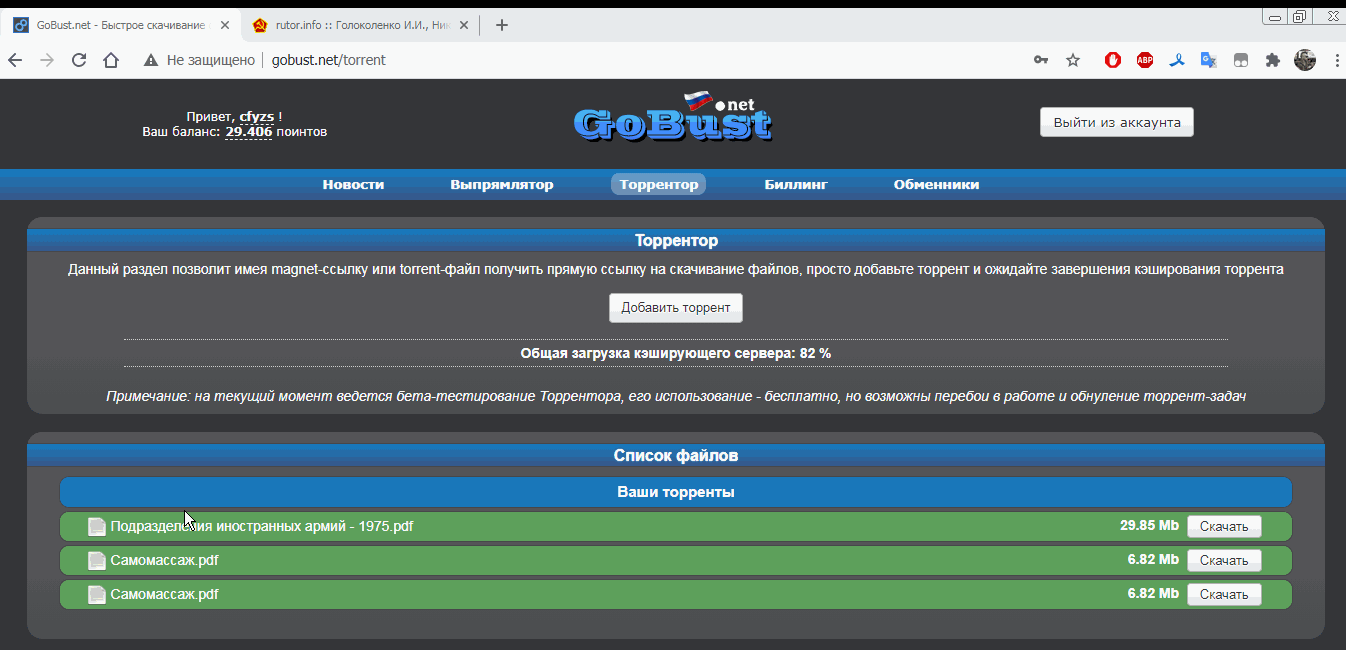Open the ABP Adblock Plus extension icon
The width and height of the screenshot is (1346, 650).
coord(1145,60)
